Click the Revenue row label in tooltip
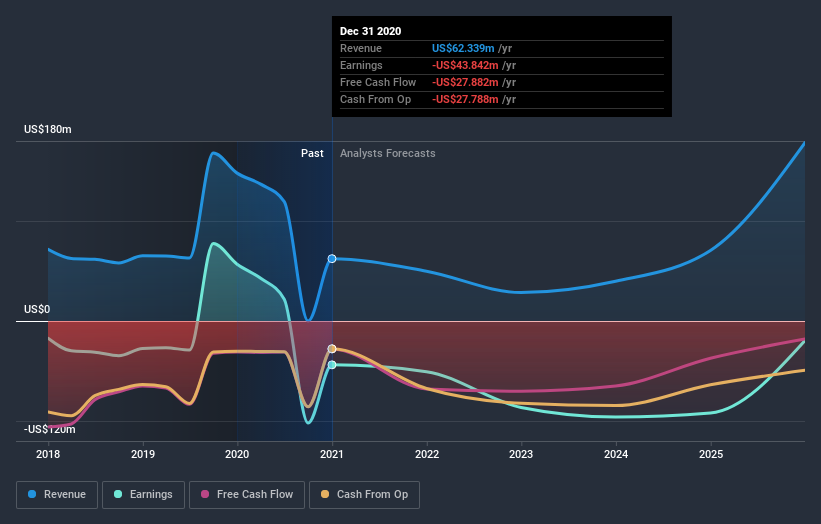Image resolution: width=821 pixels, height=524 pixels. 361,48
